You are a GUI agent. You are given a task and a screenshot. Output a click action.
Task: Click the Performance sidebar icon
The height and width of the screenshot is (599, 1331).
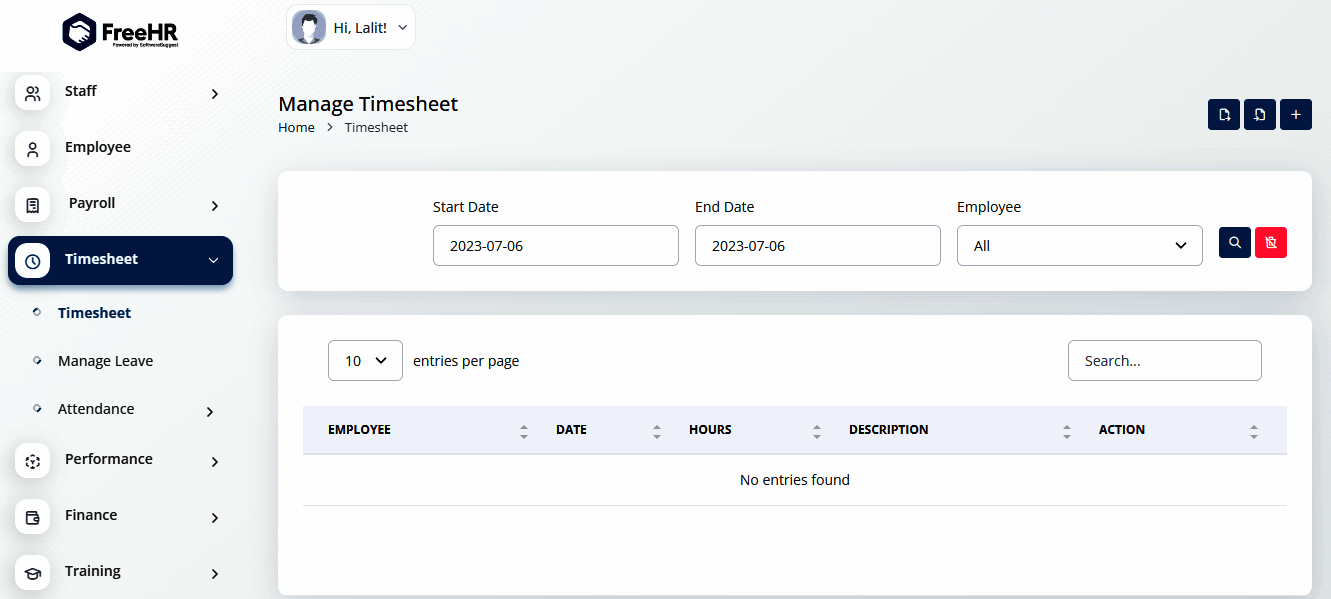33,461
